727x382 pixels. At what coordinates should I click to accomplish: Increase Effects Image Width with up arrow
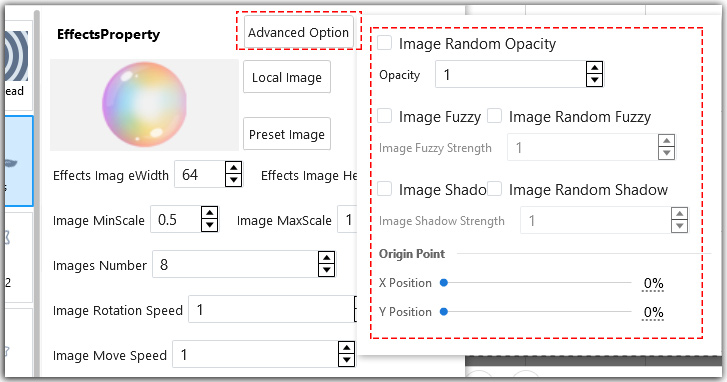tap(233, 169)
